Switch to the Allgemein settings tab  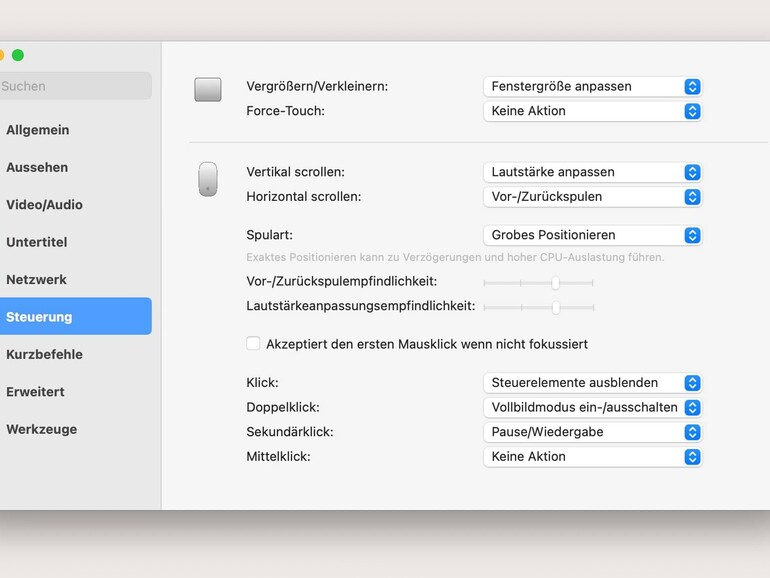38,130
